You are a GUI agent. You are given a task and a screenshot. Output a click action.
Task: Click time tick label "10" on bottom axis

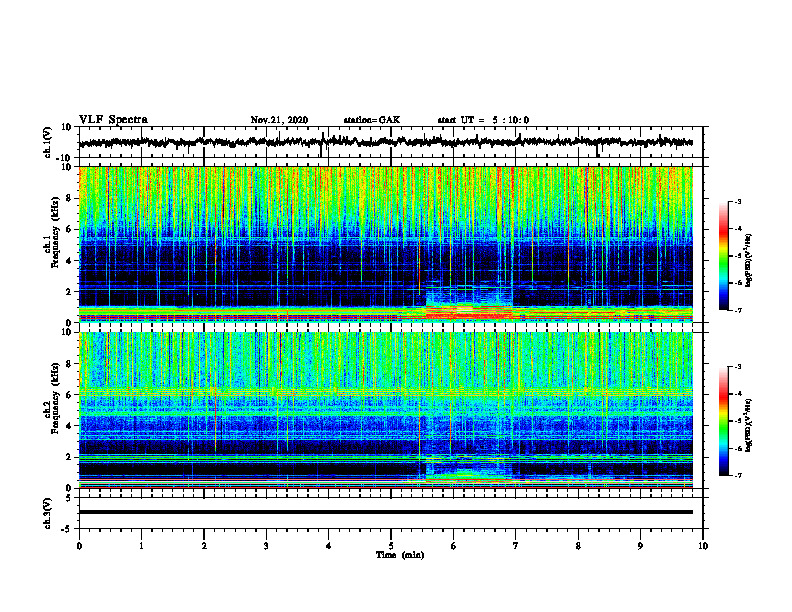(x=703, y=546)
